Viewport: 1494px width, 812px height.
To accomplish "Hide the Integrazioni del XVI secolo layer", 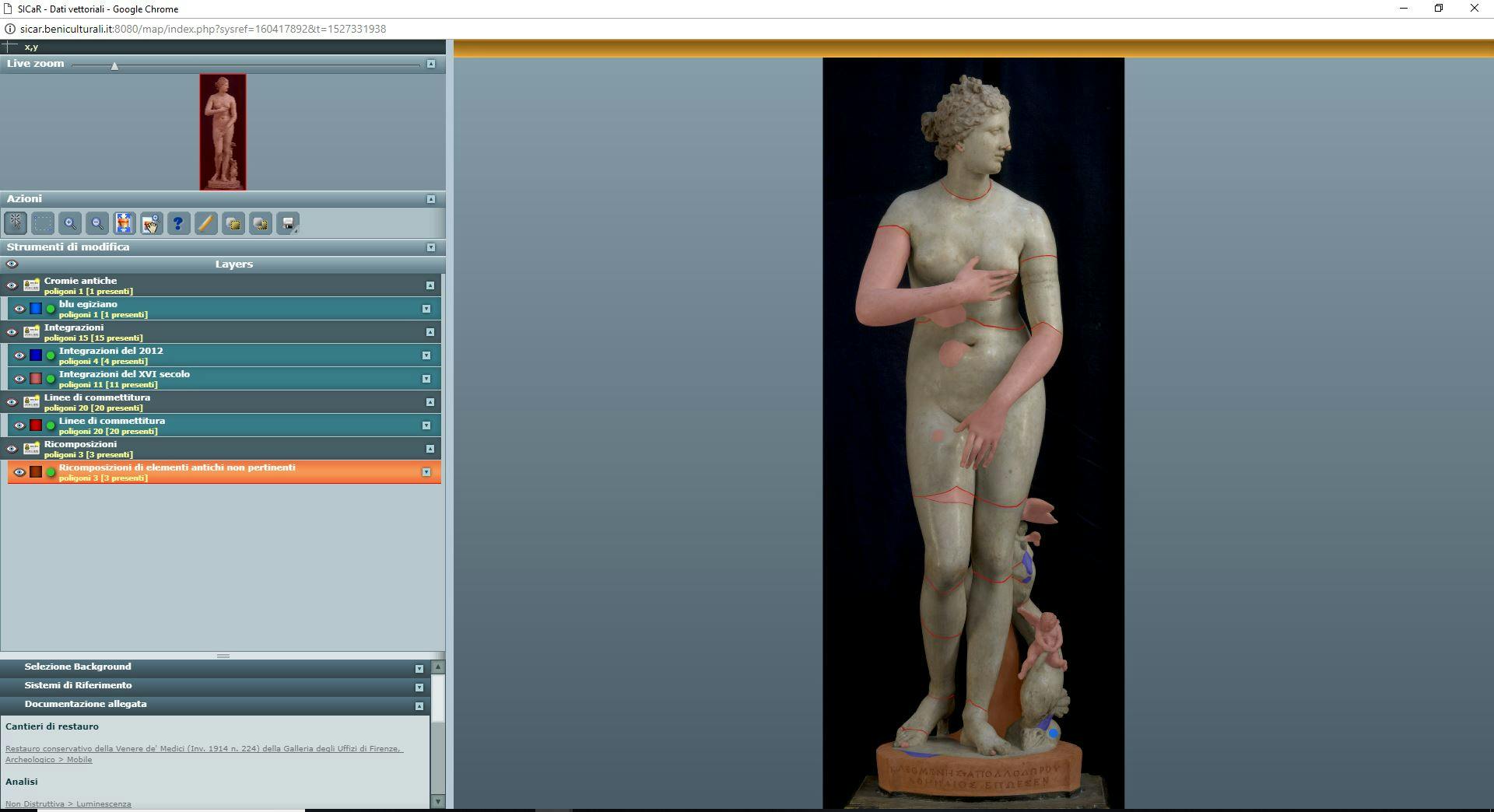I will tap(19, 379).
